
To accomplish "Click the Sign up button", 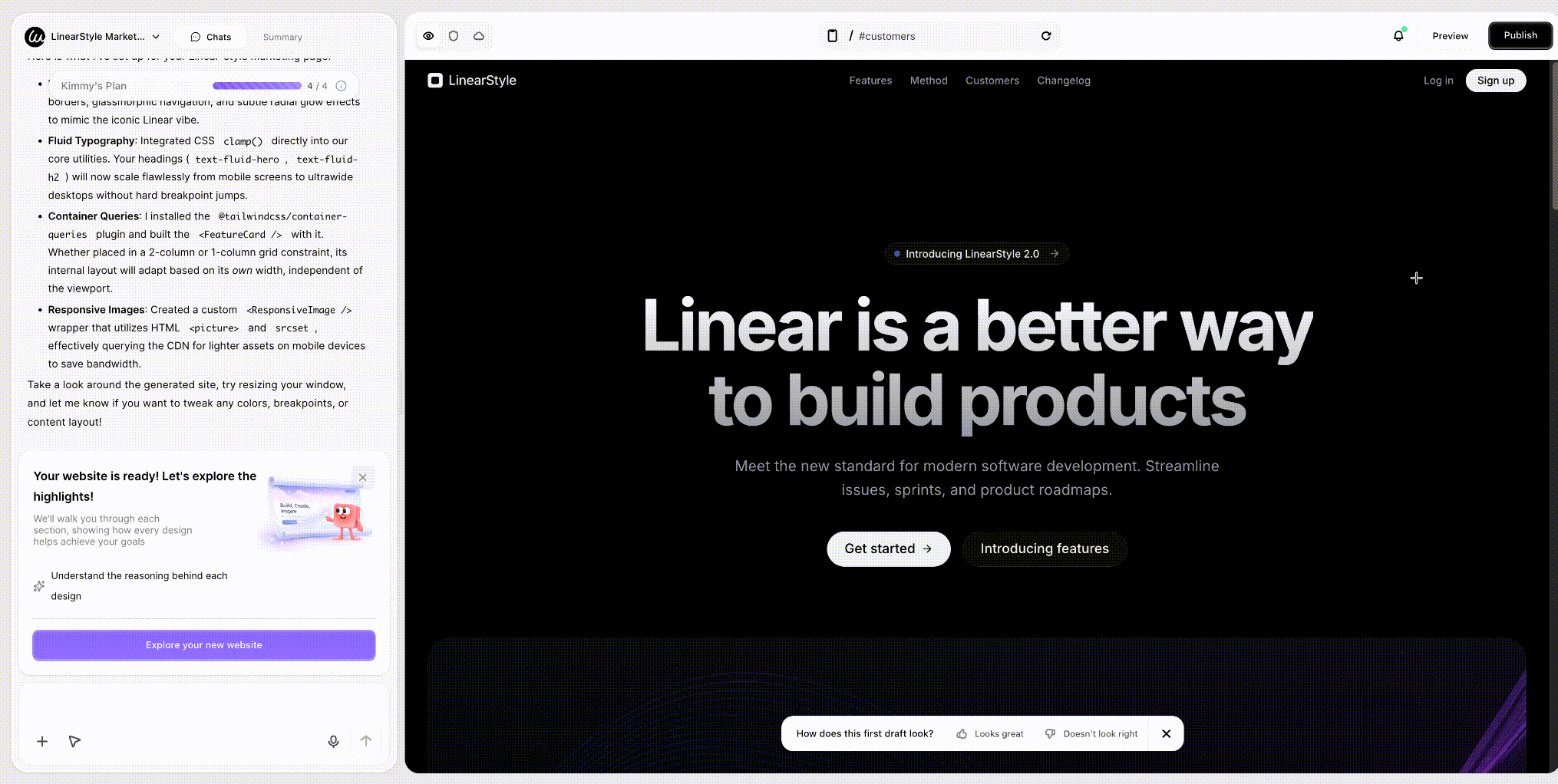I will pos(1496,81).
